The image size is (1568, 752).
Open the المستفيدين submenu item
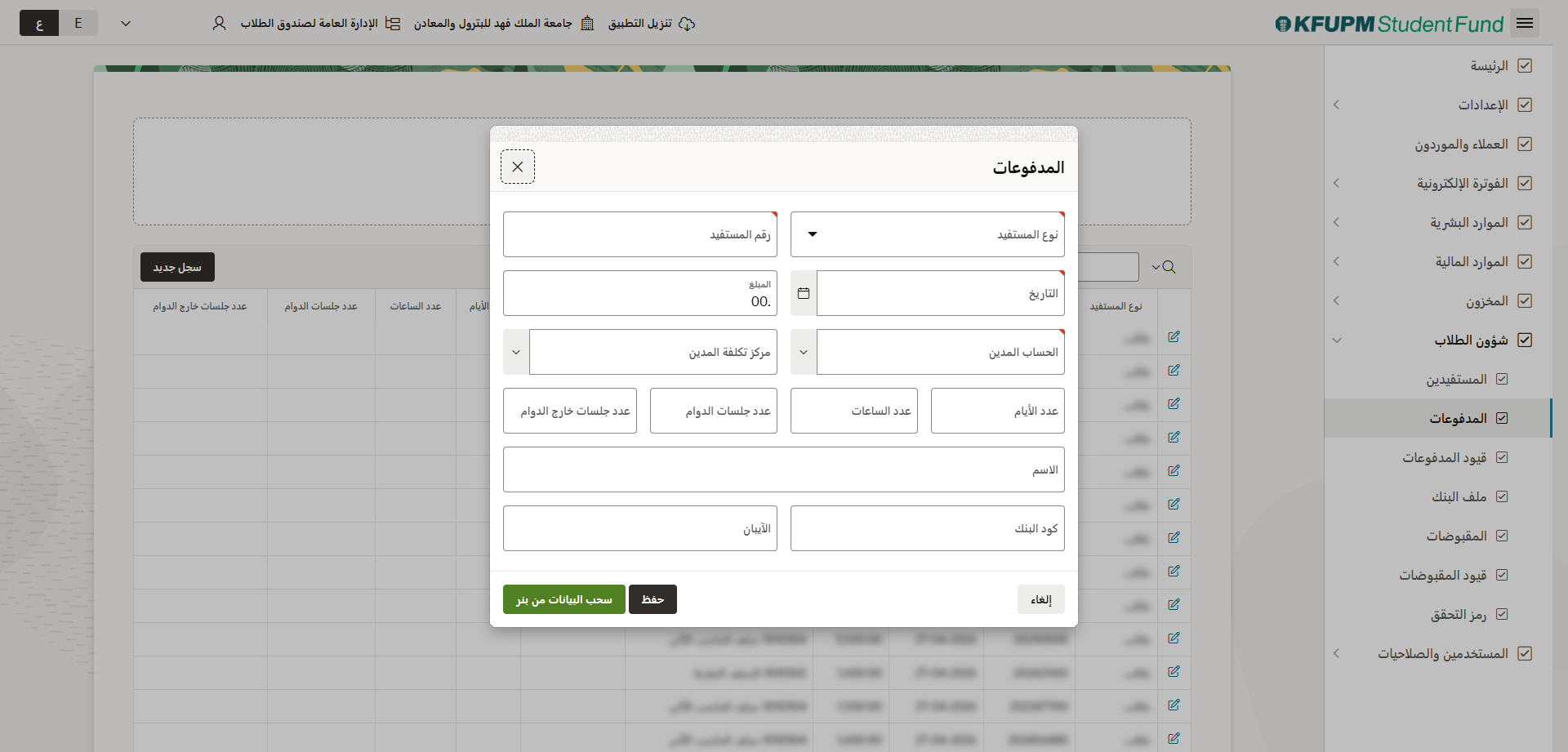click(1438, 379)
